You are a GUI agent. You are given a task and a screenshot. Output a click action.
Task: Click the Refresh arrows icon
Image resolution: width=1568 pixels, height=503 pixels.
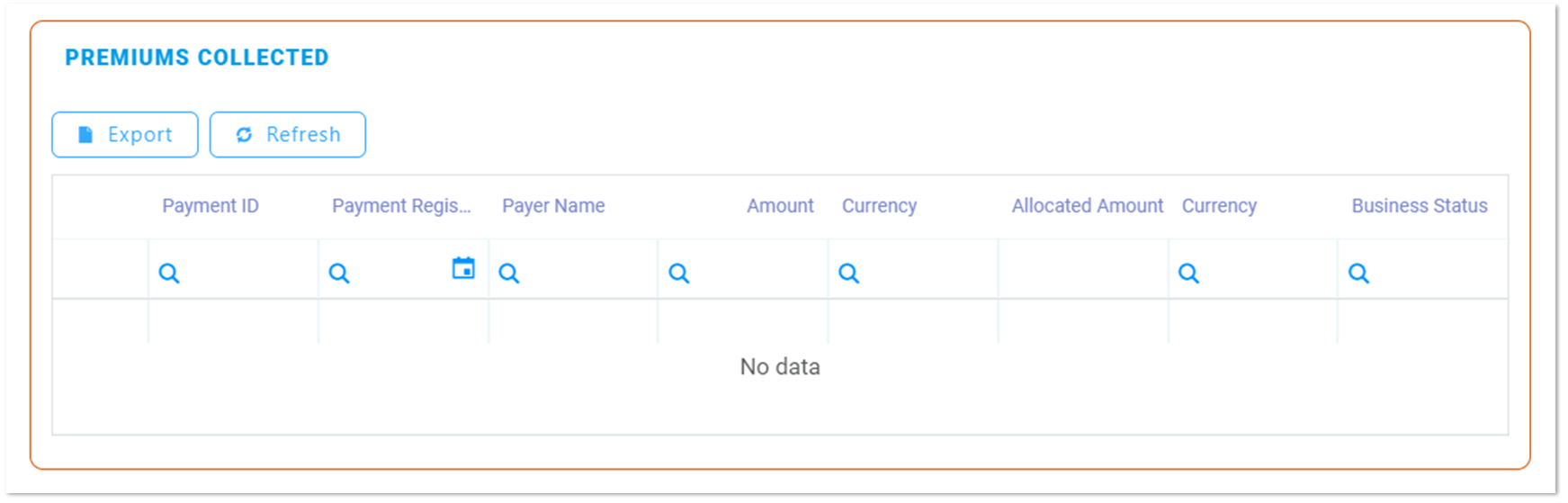[244, 135]
